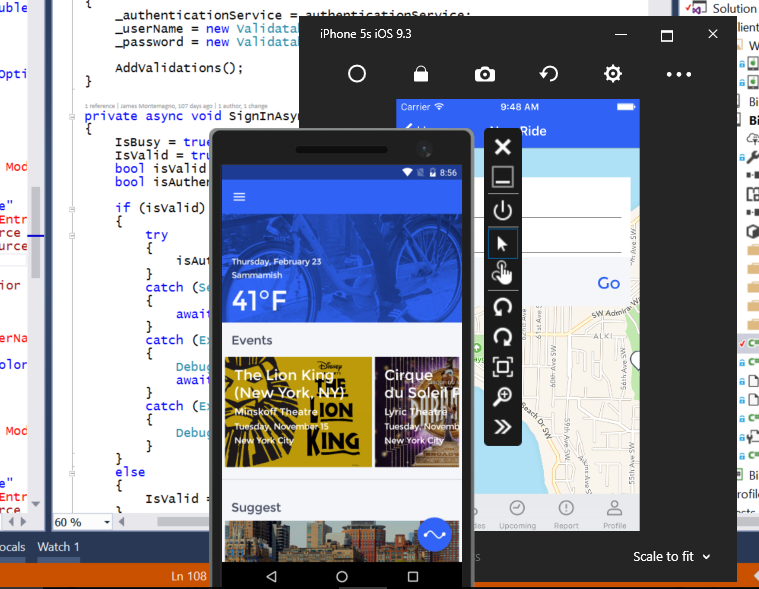Open the Cirque du Soleil event card

click(x=417, y=412)
